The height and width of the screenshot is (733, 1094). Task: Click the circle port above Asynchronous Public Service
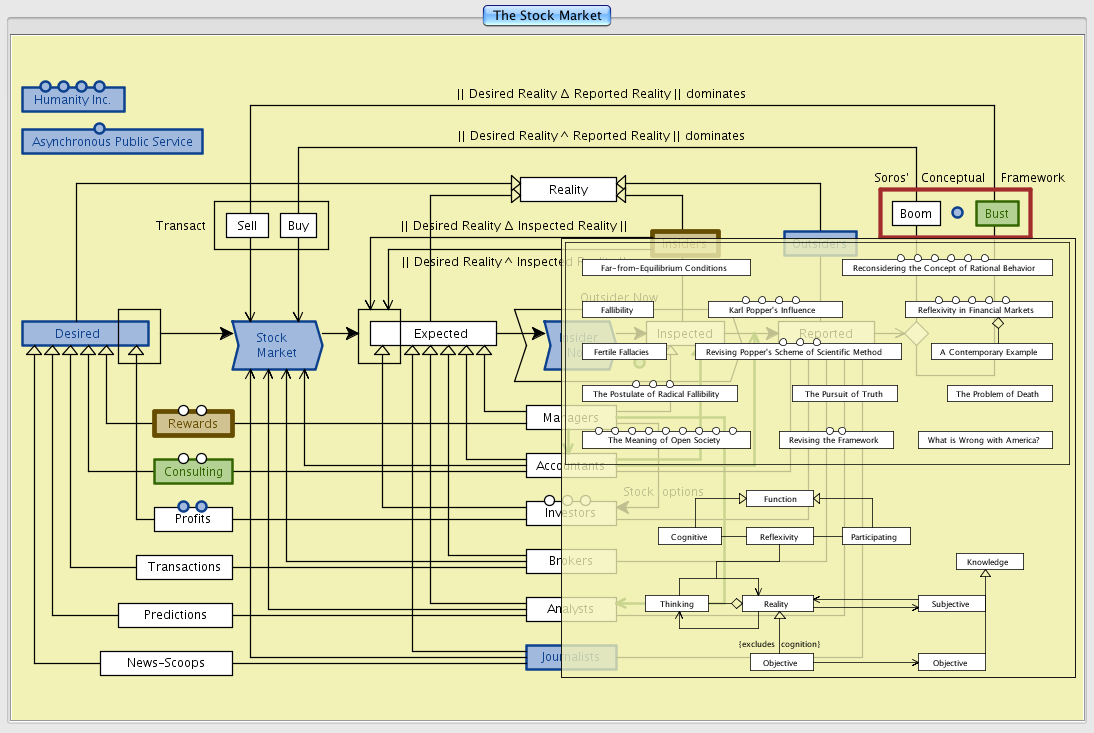click(x=99, y=128)
